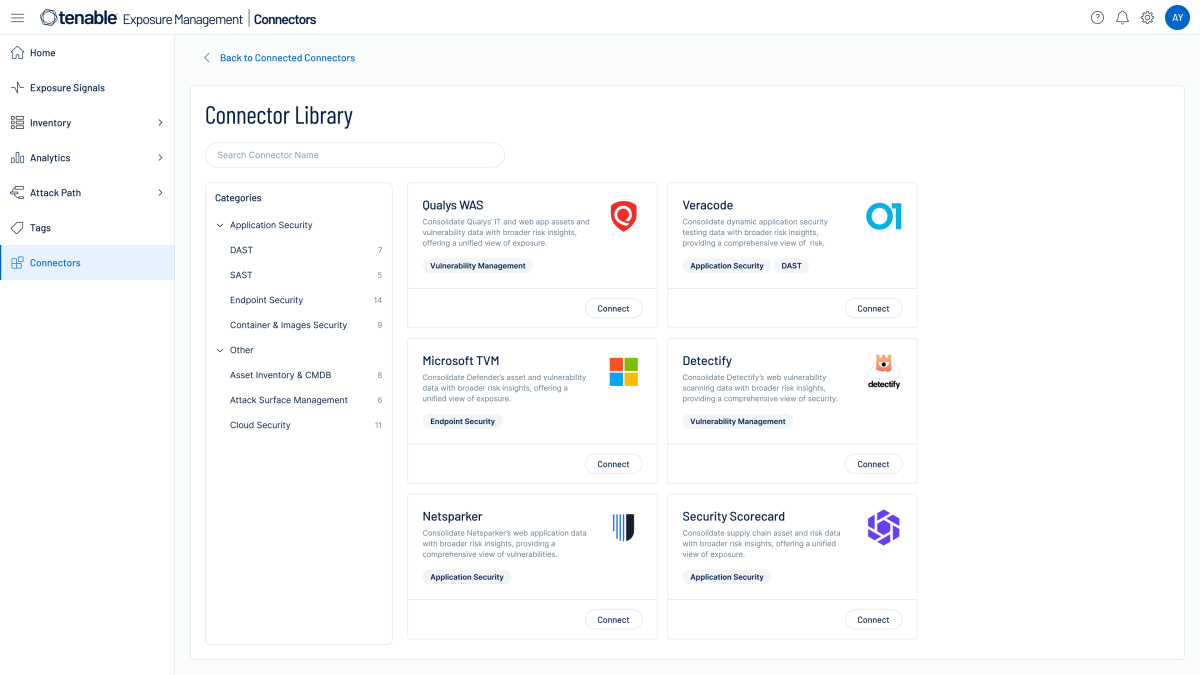Viewport: 1200px width, 675px height.
Task: Click the Veracode blue logo
Action: (x=883, y=216)
